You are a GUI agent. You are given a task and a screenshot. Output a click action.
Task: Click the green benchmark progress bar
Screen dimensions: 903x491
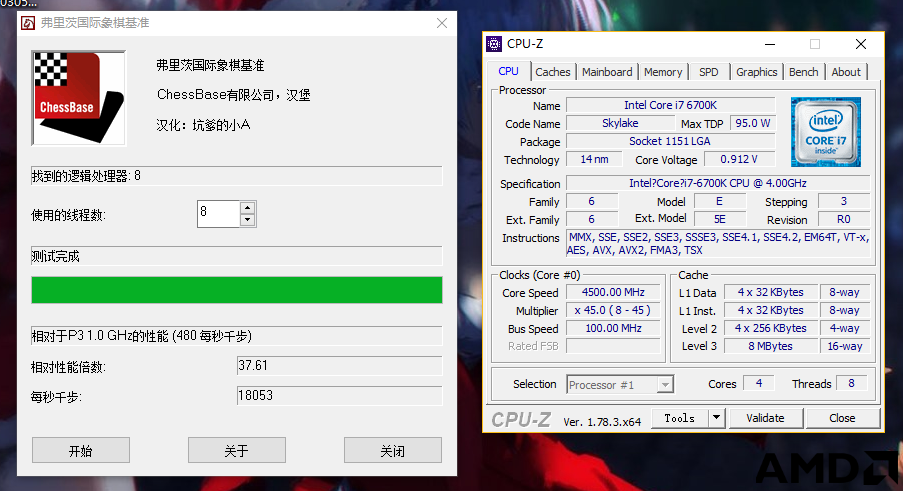click(237, 290)
